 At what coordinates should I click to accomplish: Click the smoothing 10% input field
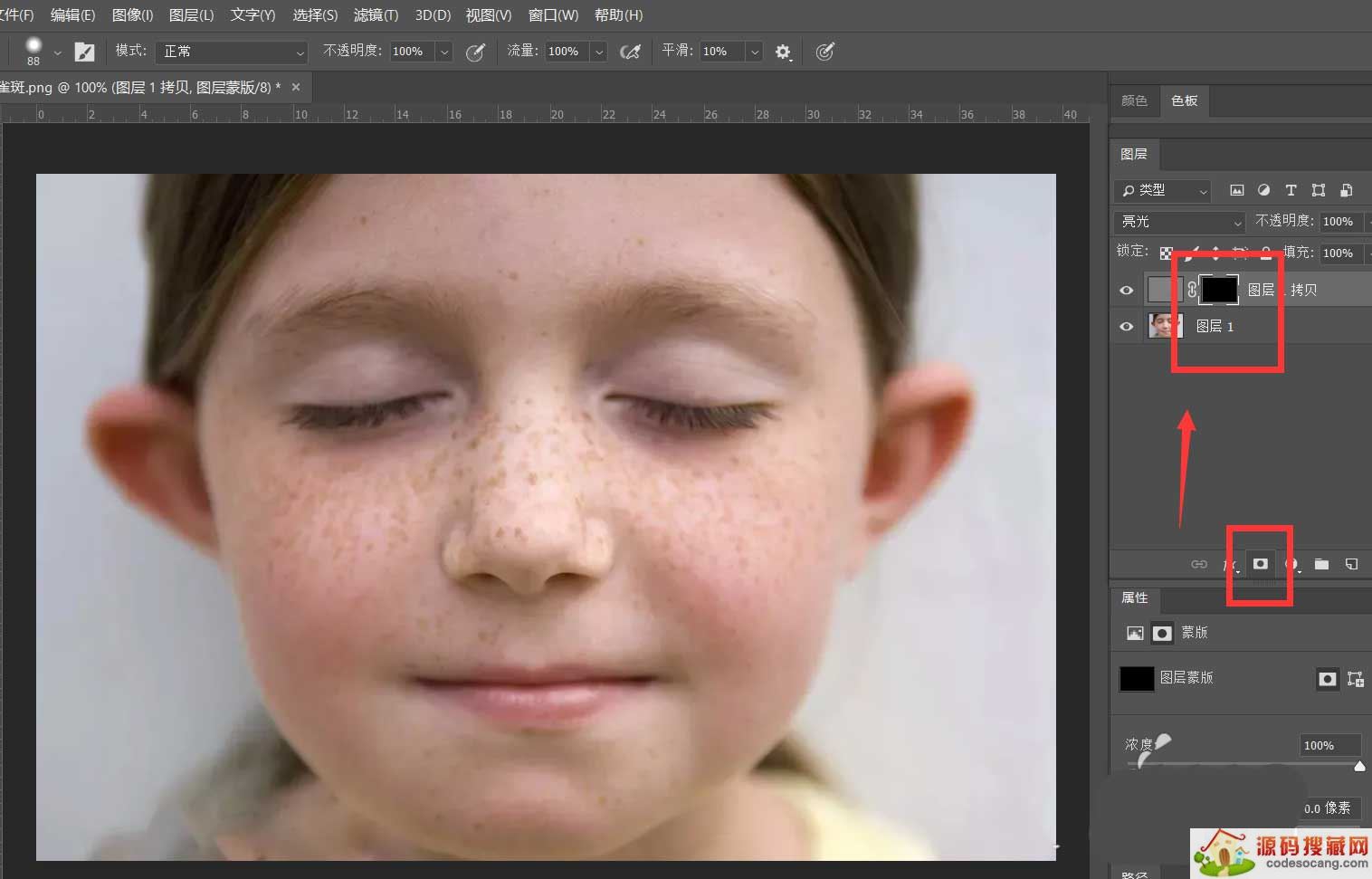pos(722,52)
